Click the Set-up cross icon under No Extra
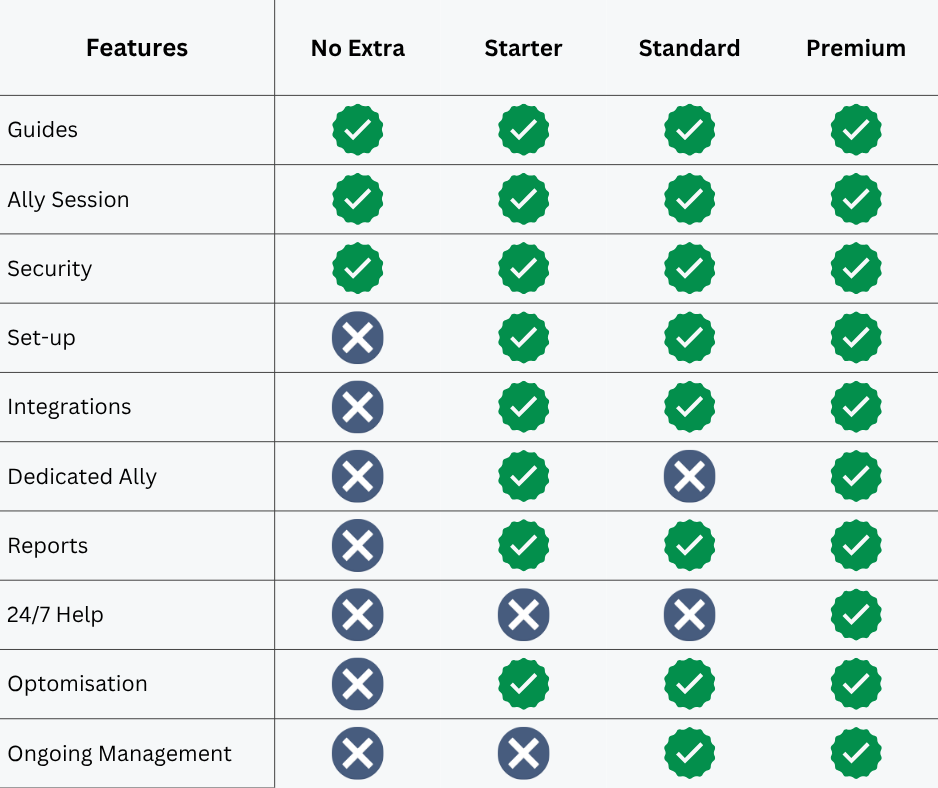Screen dimensions: 938x788 click(x=358, y=337)
